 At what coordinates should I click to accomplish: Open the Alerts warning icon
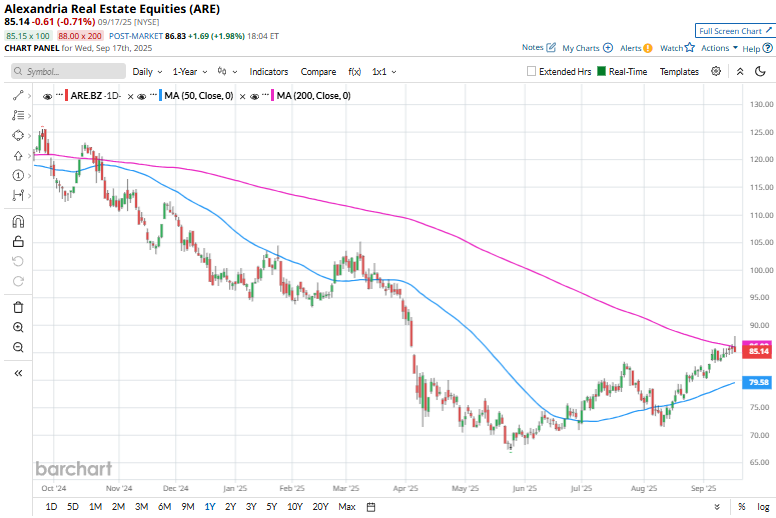(x=648, y=48)
